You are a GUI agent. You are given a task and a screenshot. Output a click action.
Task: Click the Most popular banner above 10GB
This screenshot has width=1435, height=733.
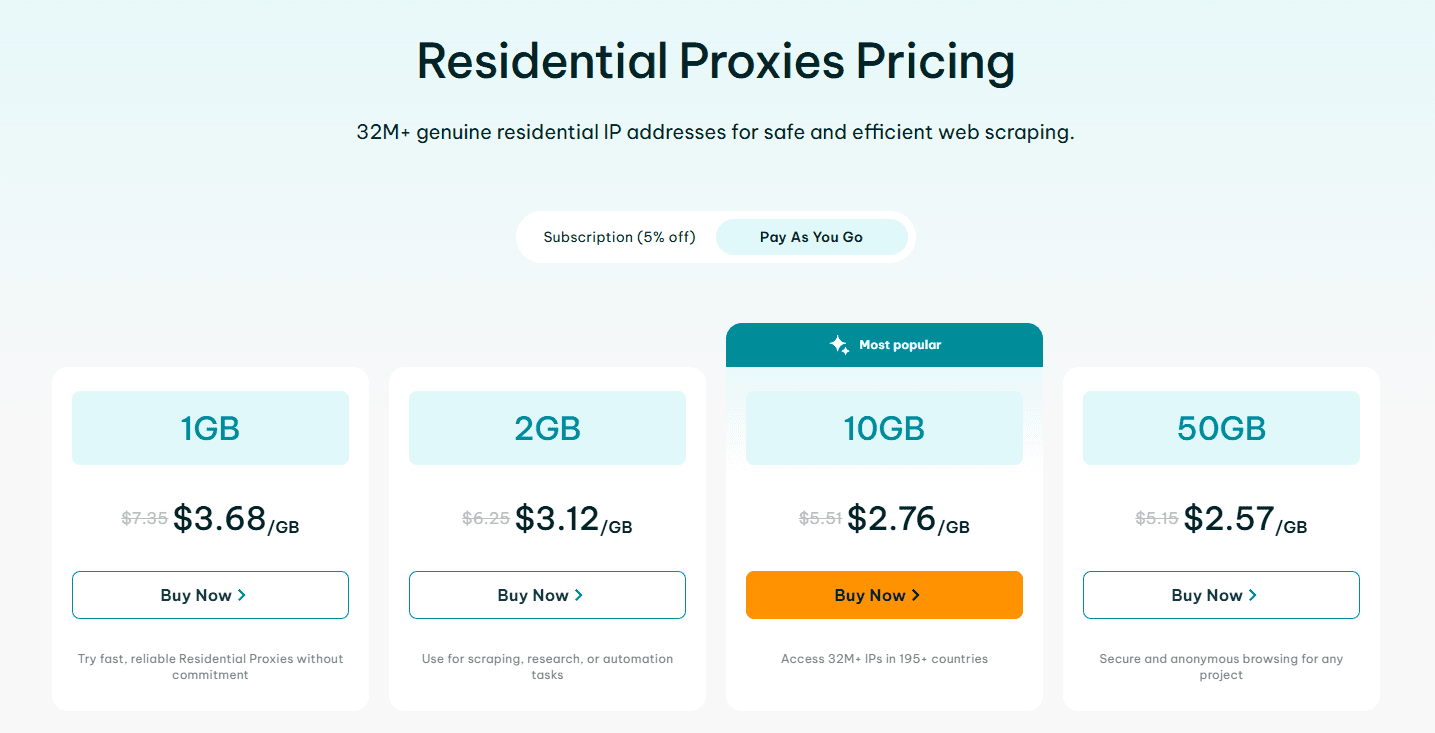884,344
